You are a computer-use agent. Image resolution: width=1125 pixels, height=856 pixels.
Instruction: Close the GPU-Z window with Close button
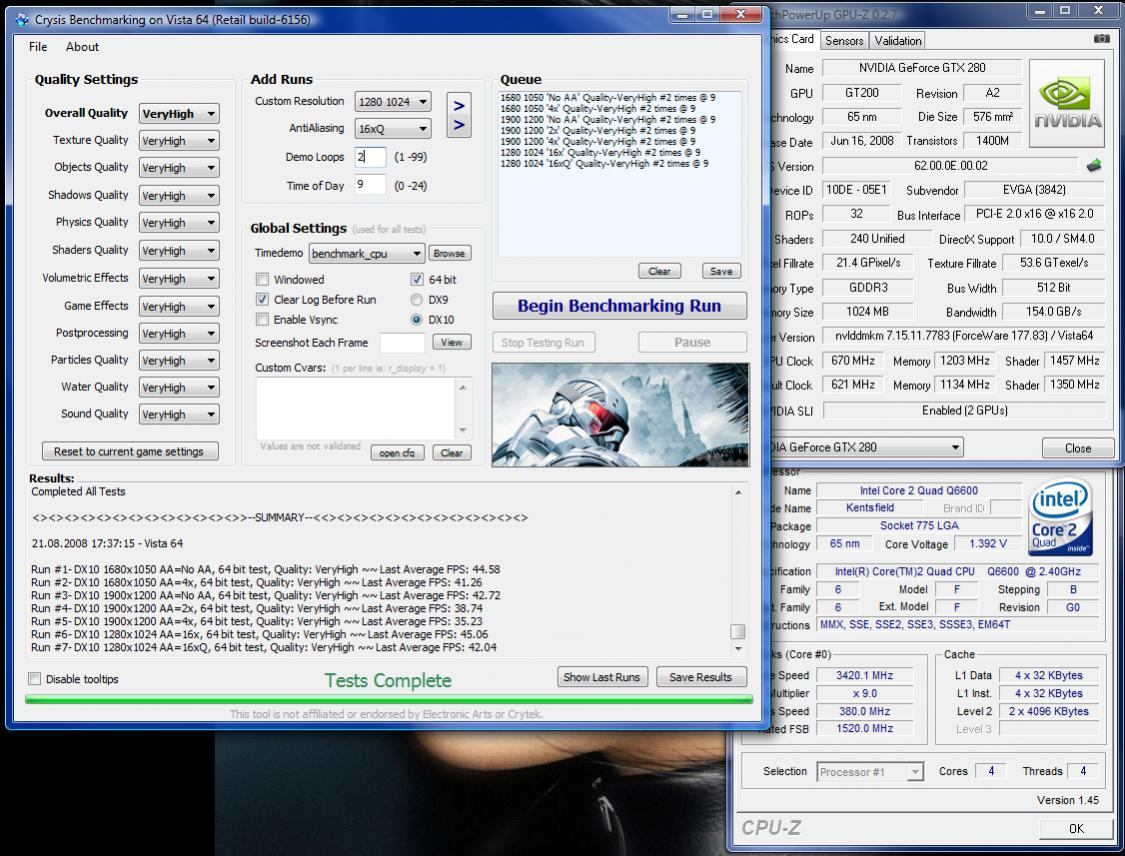pyautogui.click(x=1078, y=448)
